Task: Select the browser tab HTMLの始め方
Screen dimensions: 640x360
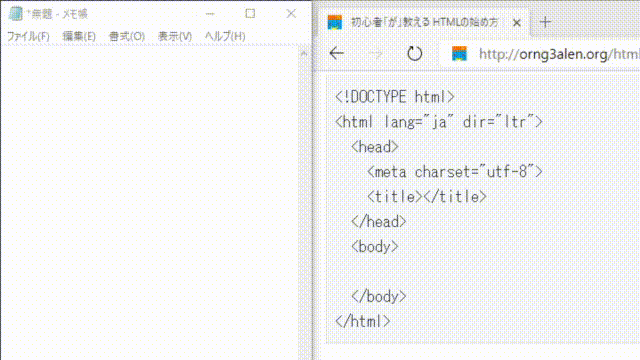Action: click(424, 22)
